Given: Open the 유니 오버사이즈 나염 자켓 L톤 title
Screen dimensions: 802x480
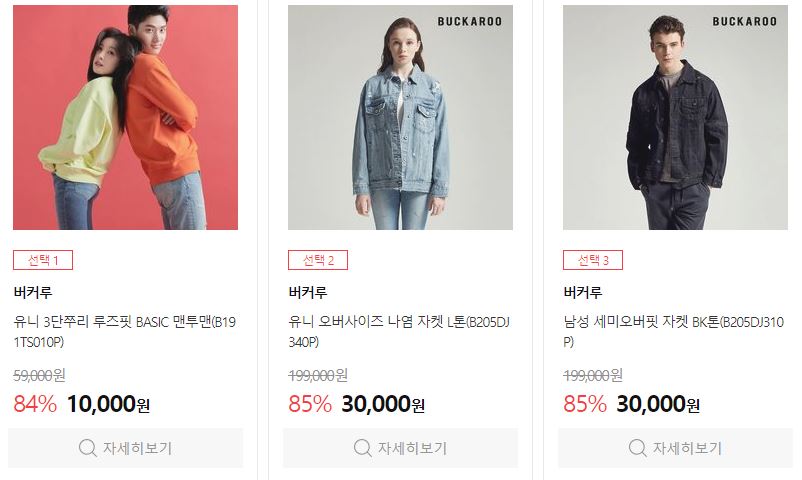Looking at the screenshot, I should click(399, 332).
